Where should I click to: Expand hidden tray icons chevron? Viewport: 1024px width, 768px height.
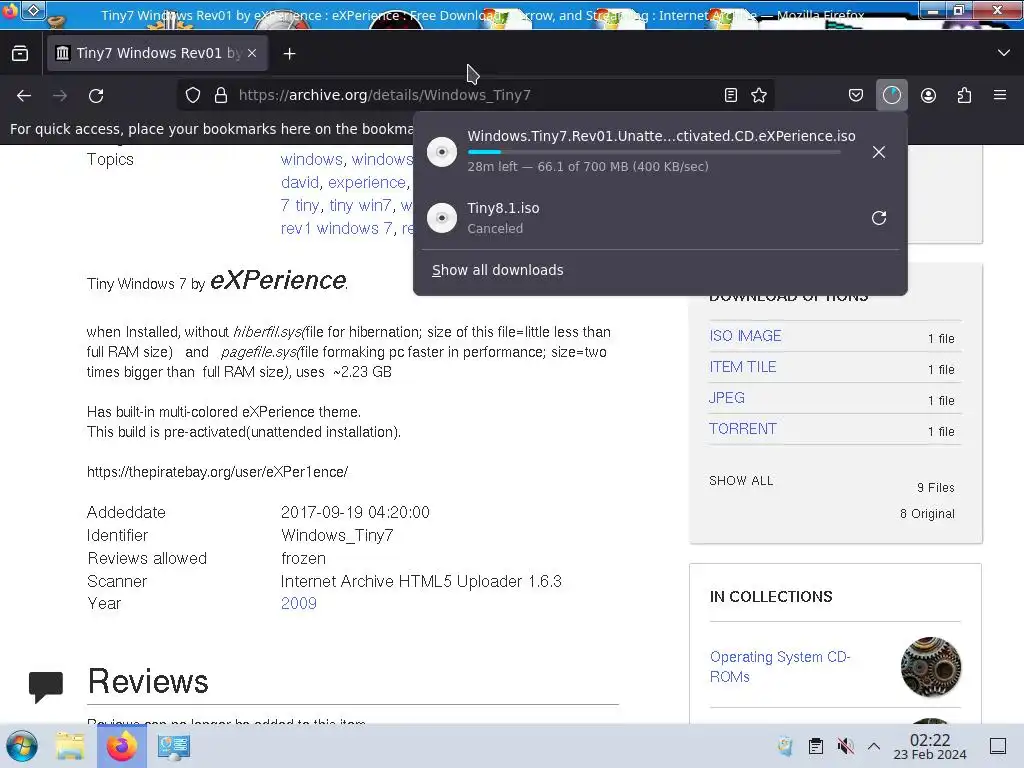(874, 746)
